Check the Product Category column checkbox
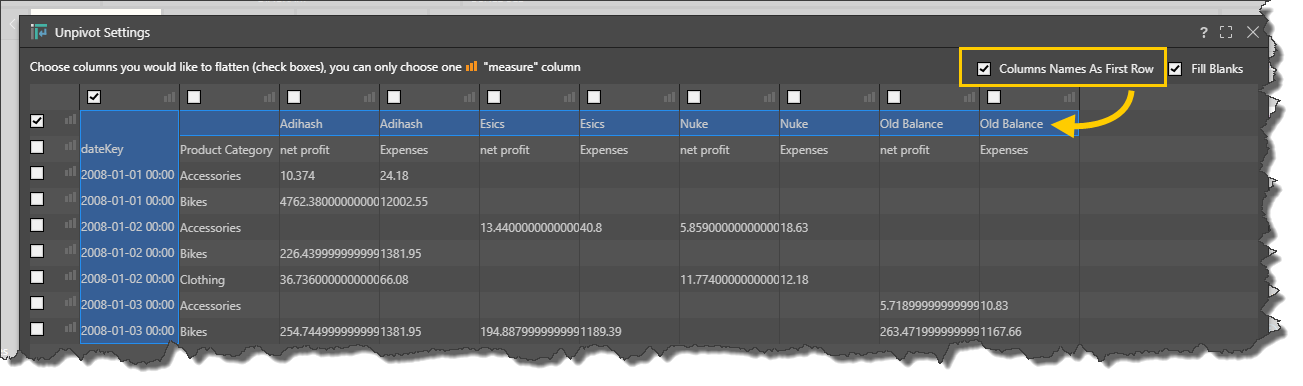The width and height of the screenshot is (1303, 386). (194, 97)
